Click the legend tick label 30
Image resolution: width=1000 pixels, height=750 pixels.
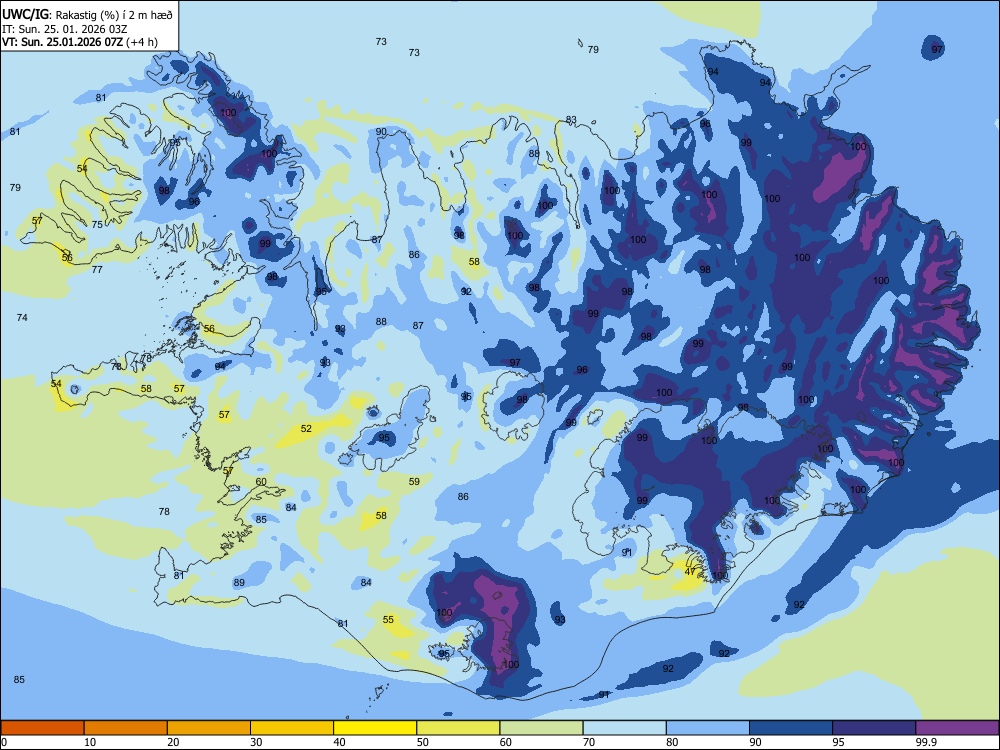[x=256, y=742]
